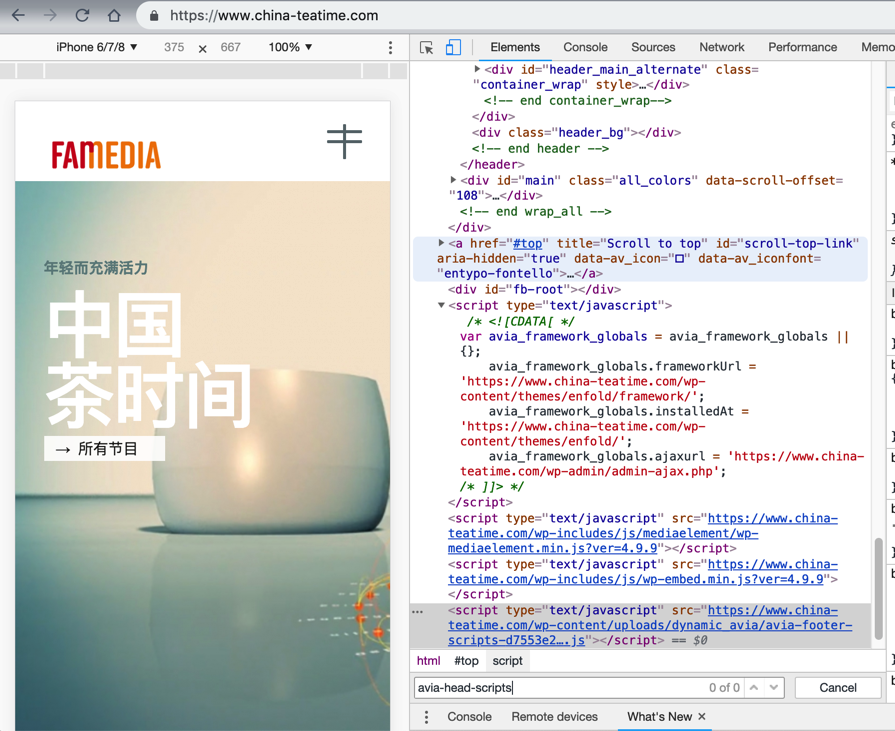Collapse the inline script text/javascript node
This screenshot has height=731, width=895.
click(x=441, y=306)
